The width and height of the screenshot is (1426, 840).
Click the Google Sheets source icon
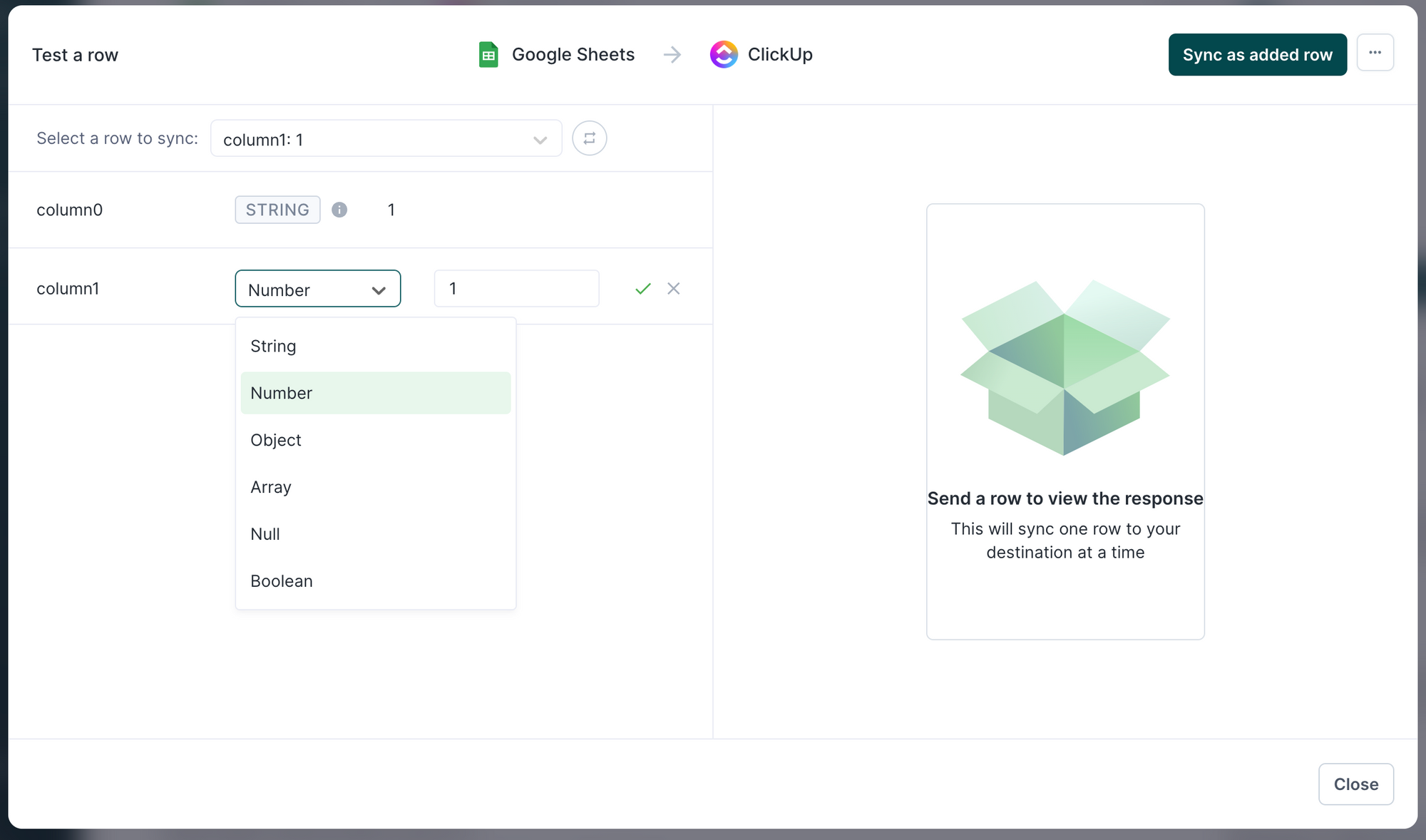[x=488, y=55]
